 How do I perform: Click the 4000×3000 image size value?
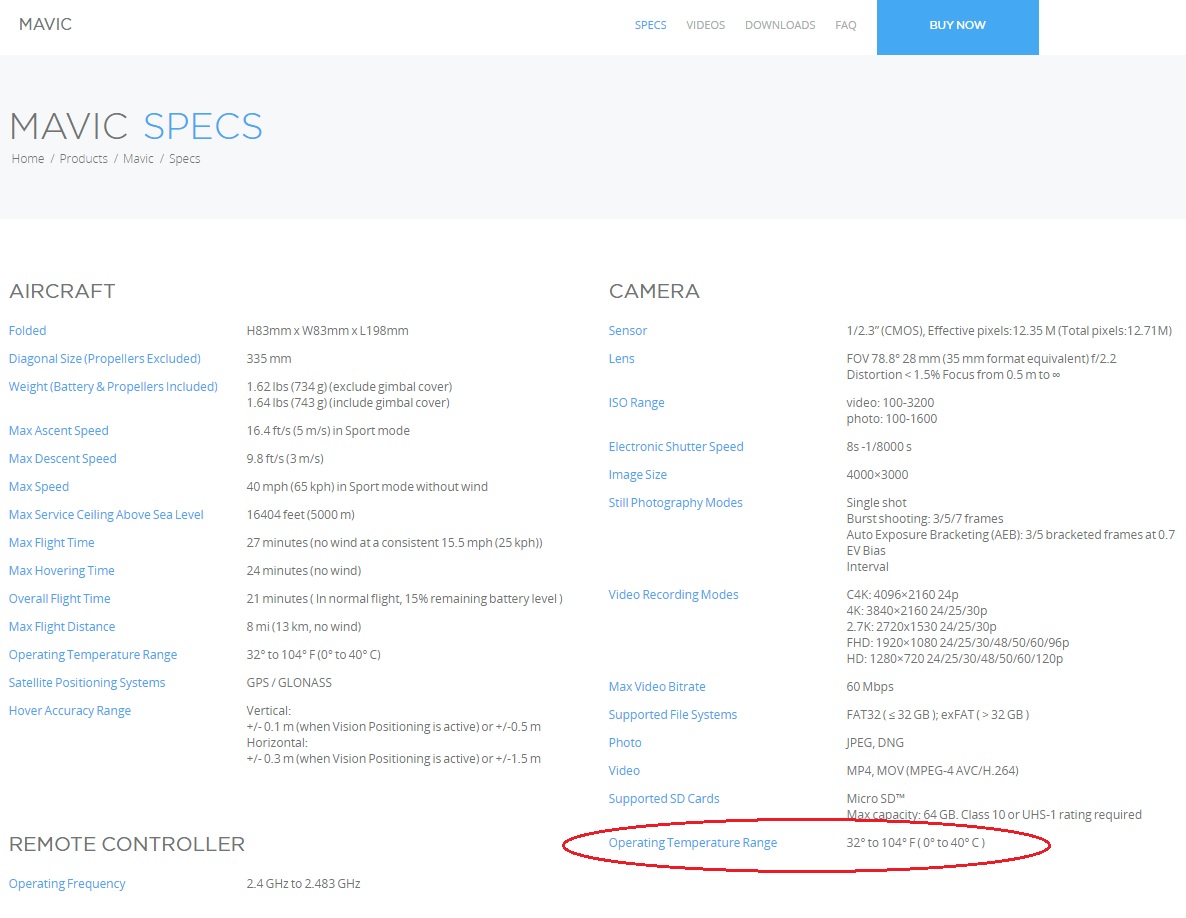pyautogui.click(x=877, y=474)
